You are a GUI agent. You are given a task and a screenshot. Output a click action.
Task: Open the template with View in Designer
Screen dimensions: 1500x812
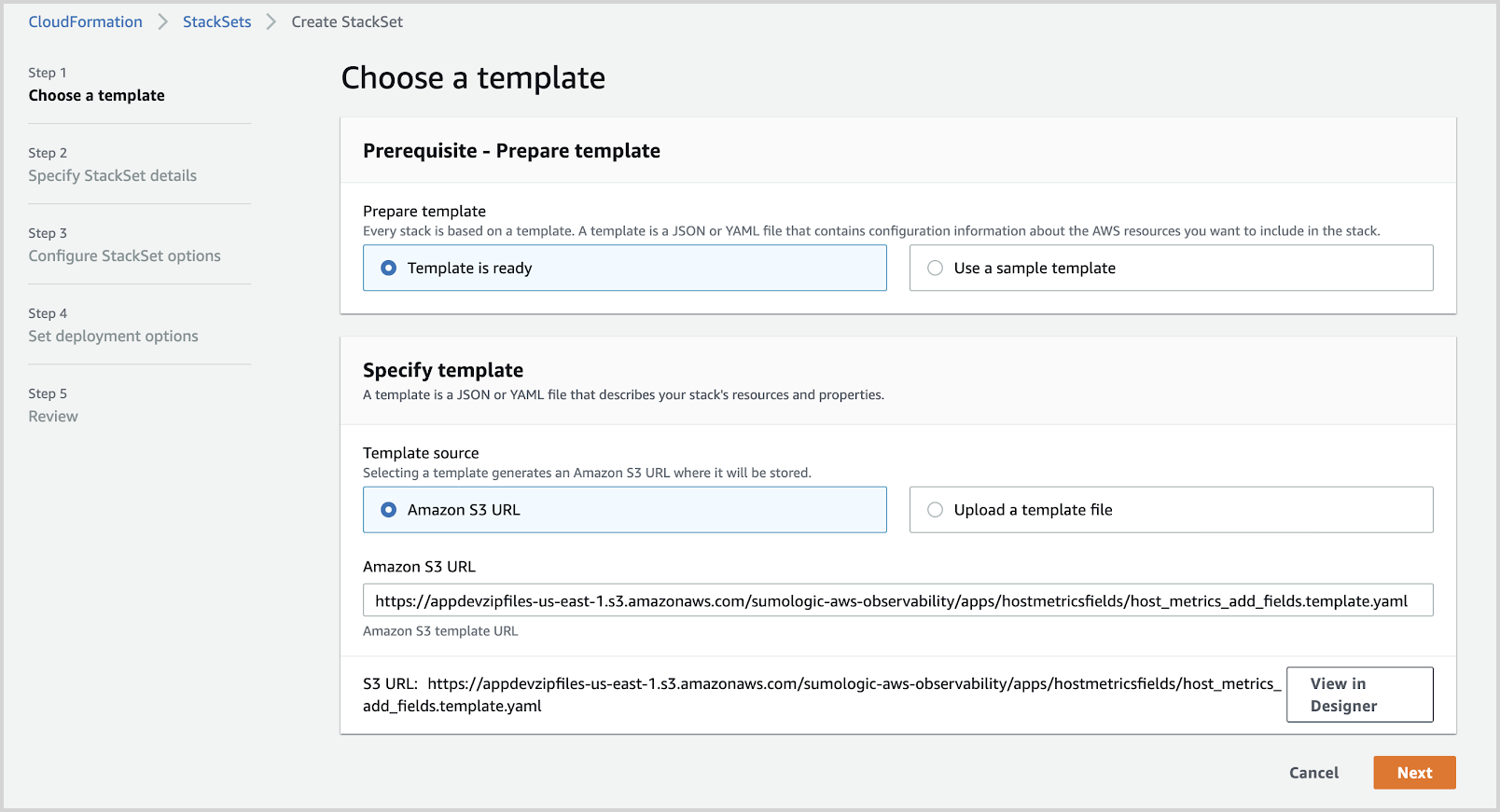tap(1359, 695)
